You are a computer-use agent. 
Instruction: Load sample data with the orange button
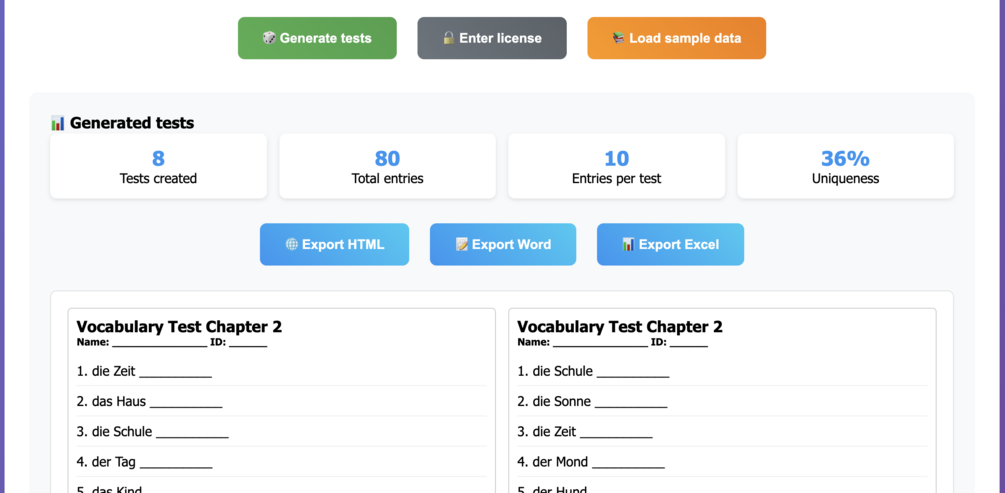point(677,38)
